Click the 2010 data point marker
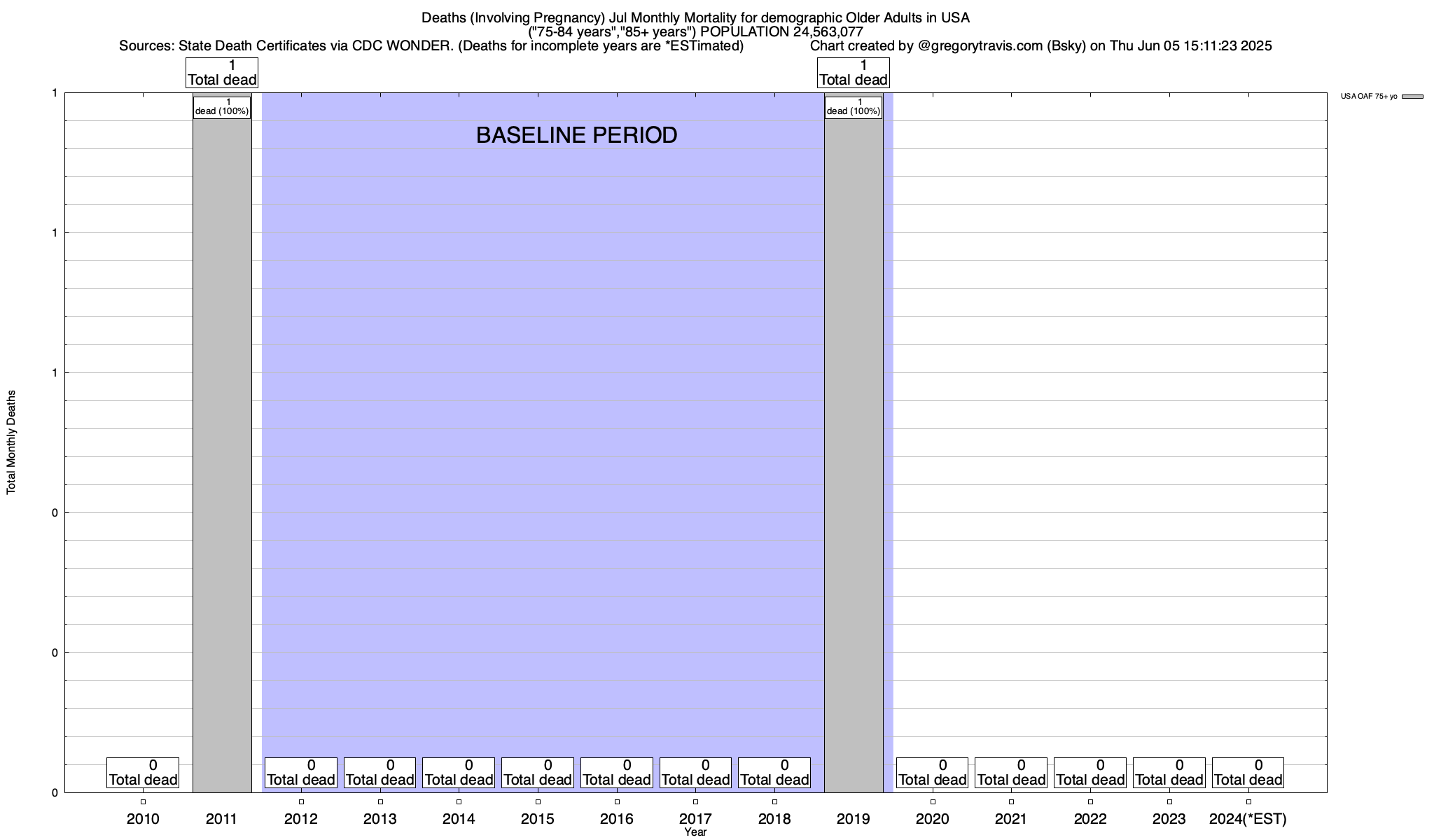This screenshot has height=840, width=1434. (x=143, y=801)
